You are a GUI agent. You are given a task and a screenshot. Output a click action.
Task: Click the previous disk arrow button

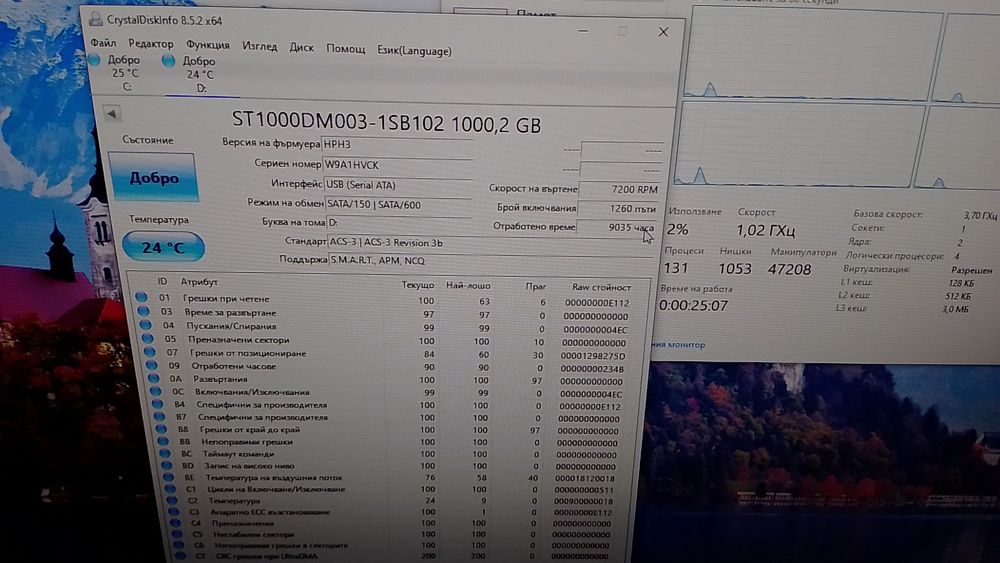[112, 114]
